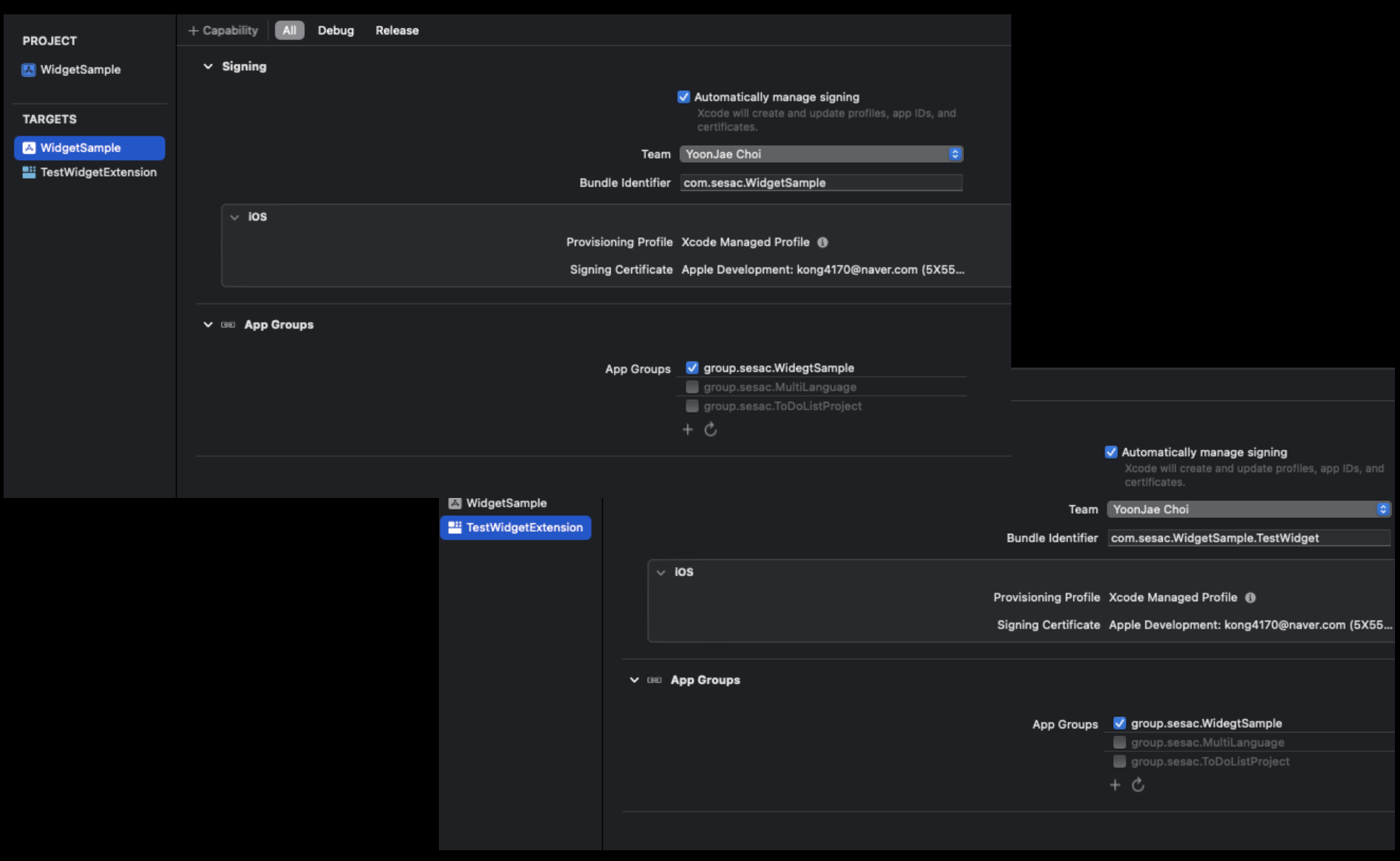1400x861 pixels.
Task: Click the info icon in the lower Provisioning Profile row
Action: [x=1250, y=598]
